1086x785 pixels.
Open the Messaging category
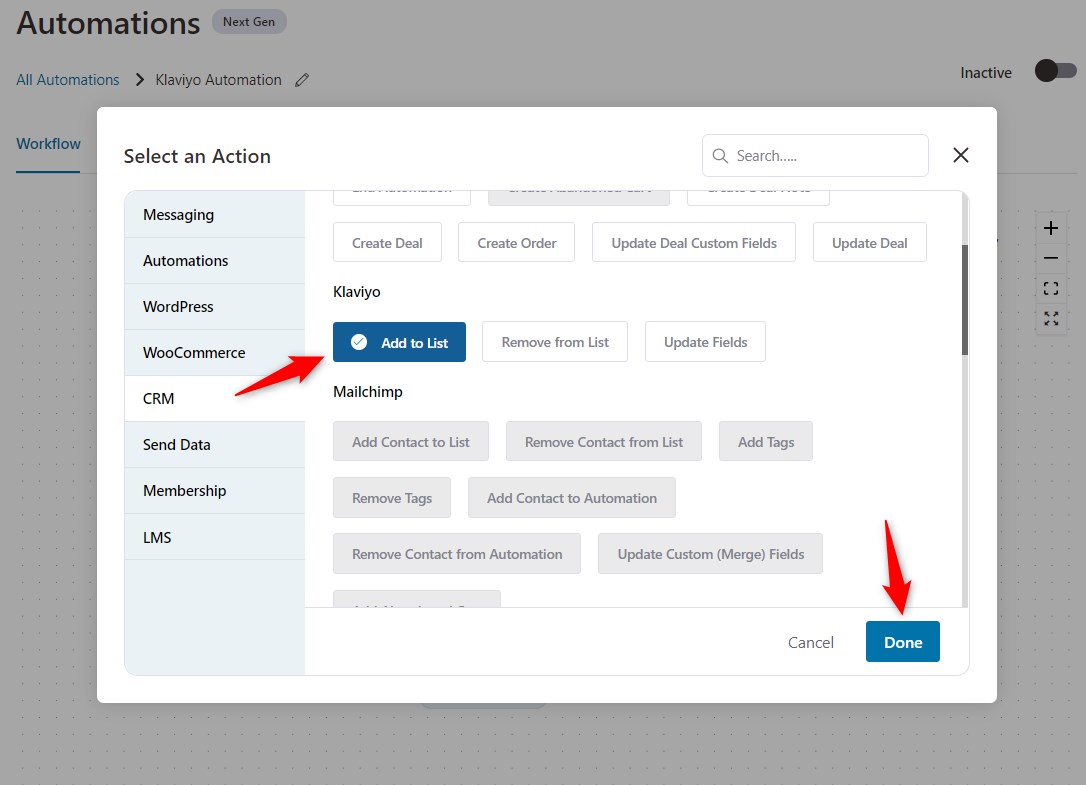click(x=215, y=215)
